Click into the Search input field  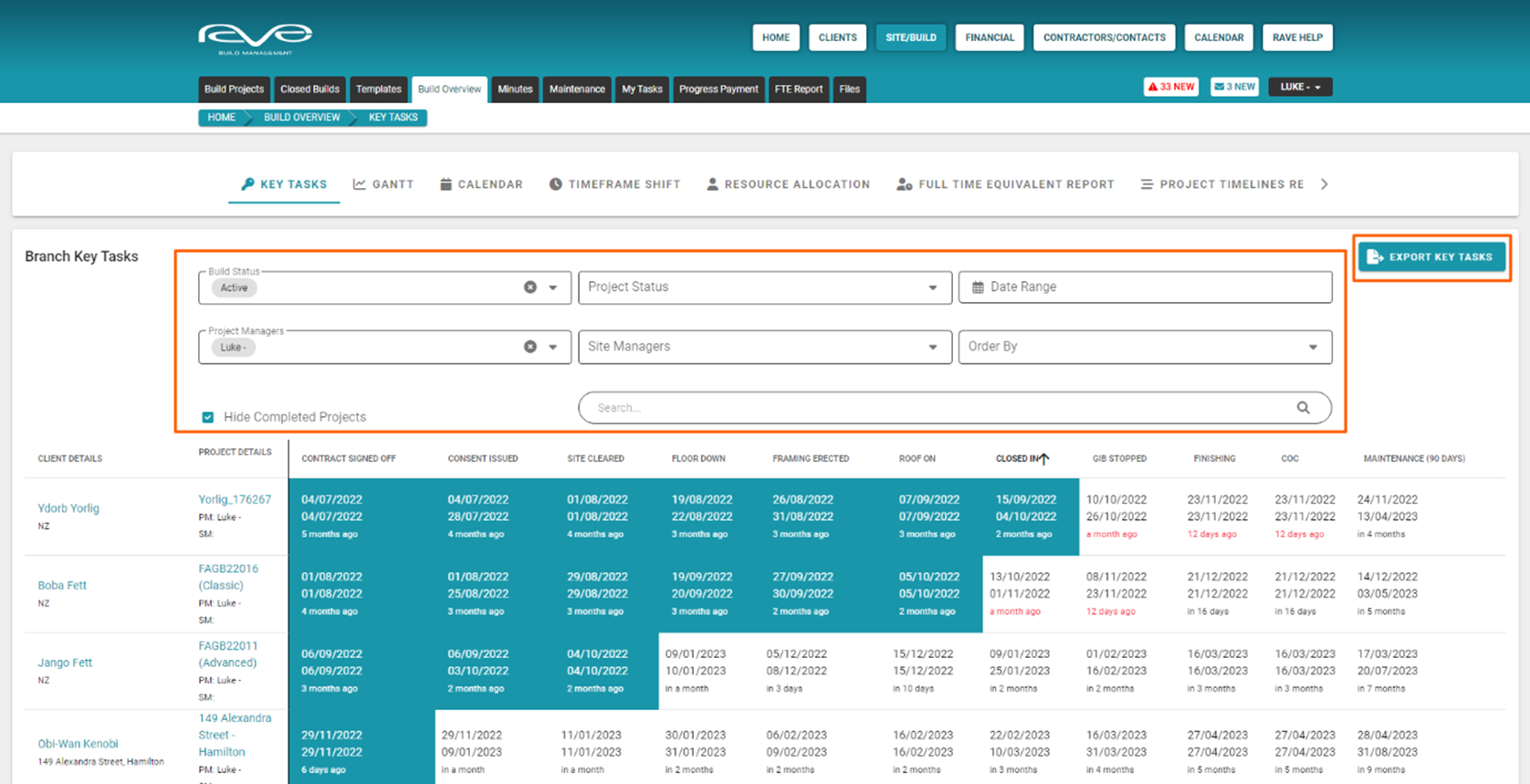click(940, 408)
